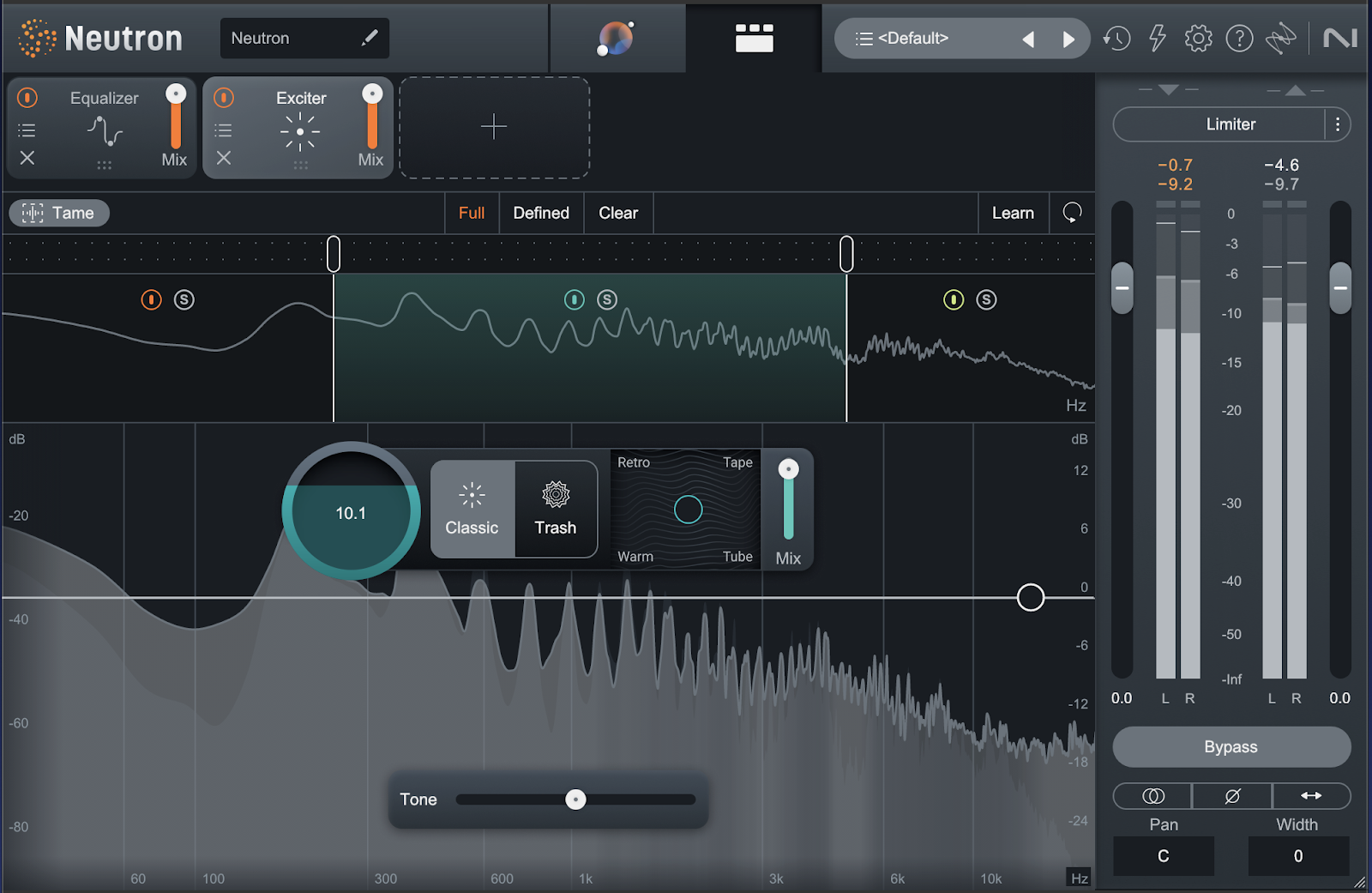Image resolution: width=1372 pixels, height=893 pixels.
Task: Remove the Exciter module with X
Action: (x=224, y=158)
